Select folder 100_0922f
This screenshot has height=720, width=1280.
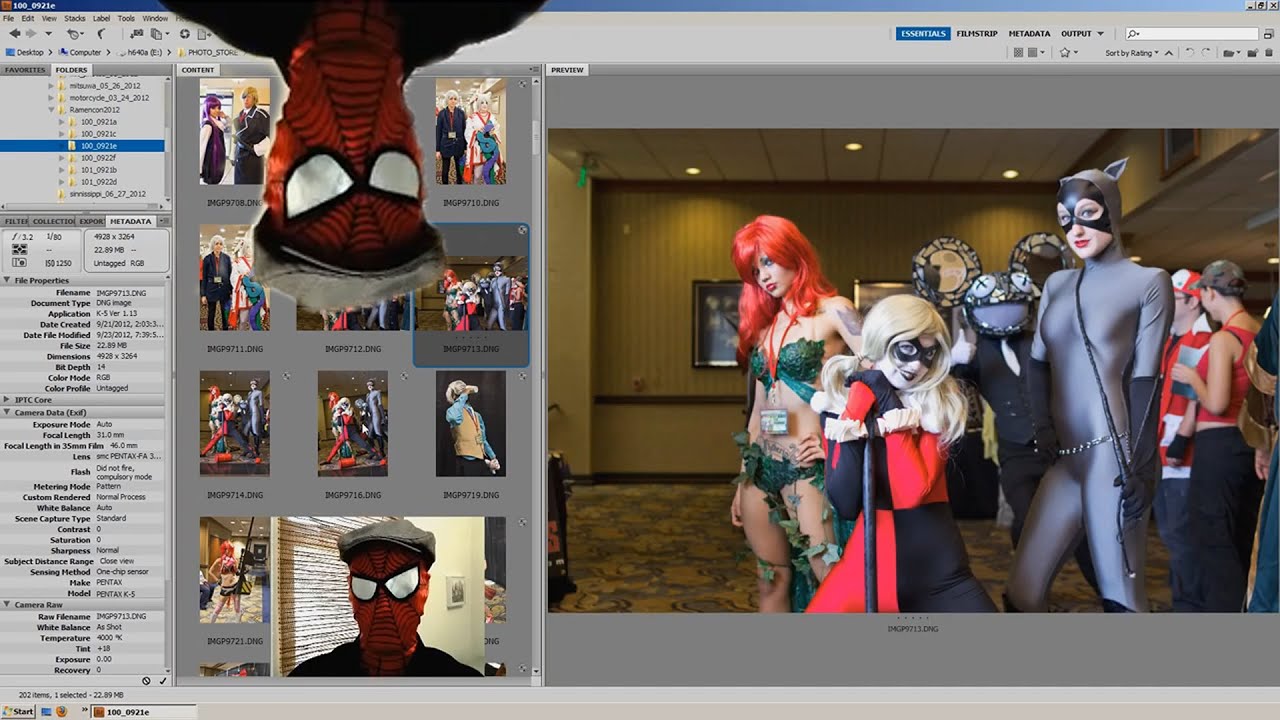point(98,158)
